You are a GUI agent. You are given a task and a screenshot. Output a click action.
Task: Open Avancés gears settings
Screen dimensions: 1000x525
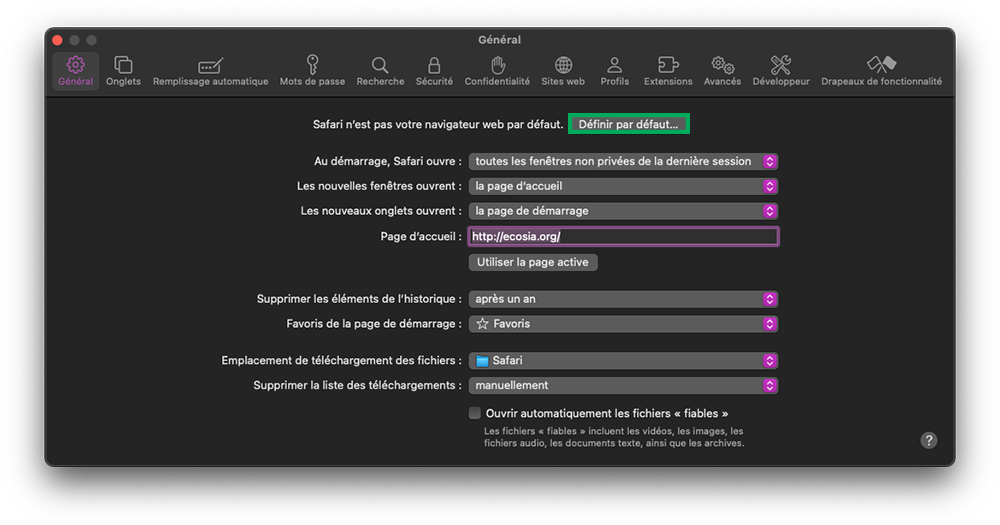[x=722, y=71]
